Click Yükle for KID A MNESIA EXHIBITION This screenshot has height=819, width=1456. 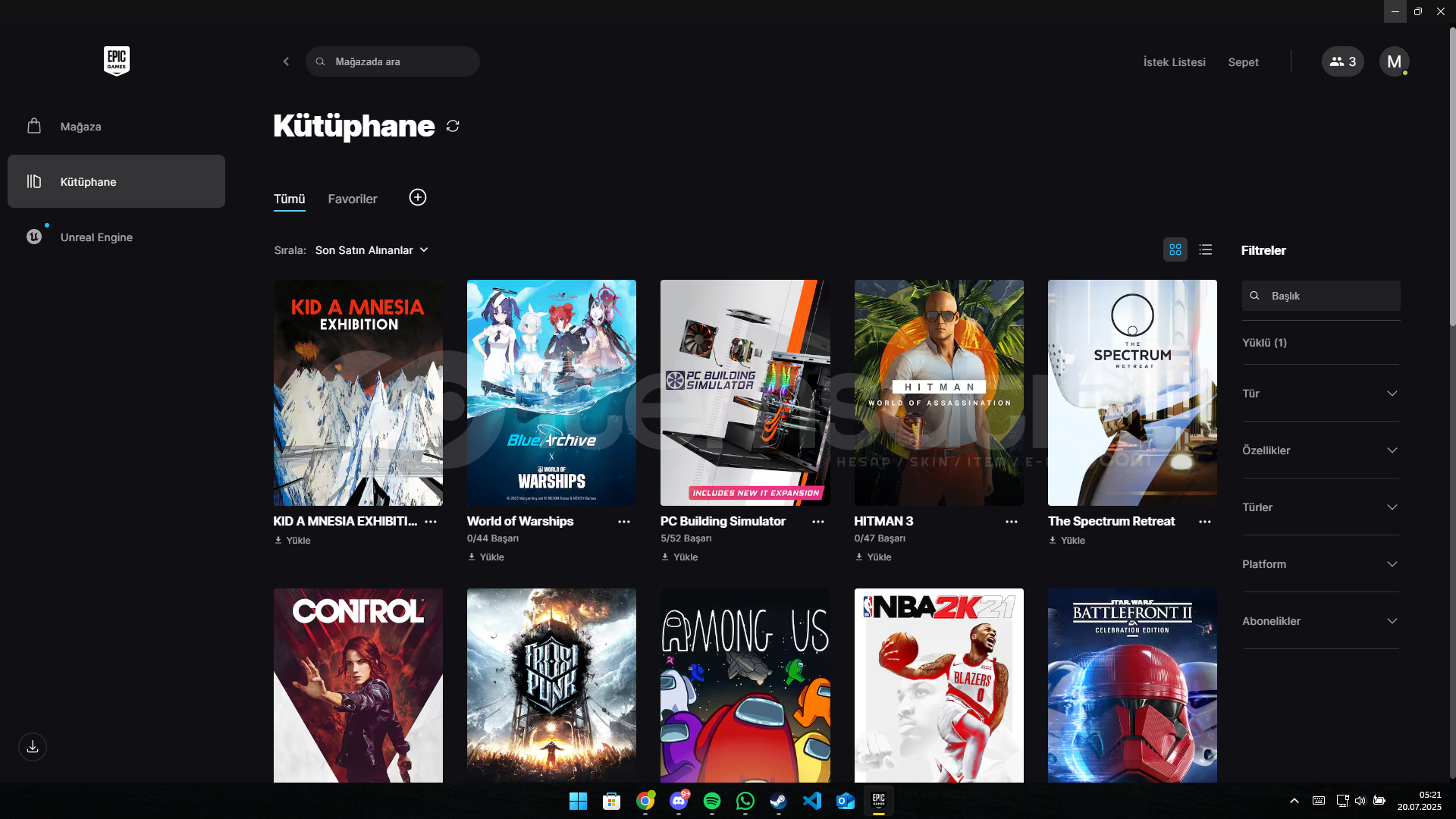click(x=293, y=541)
